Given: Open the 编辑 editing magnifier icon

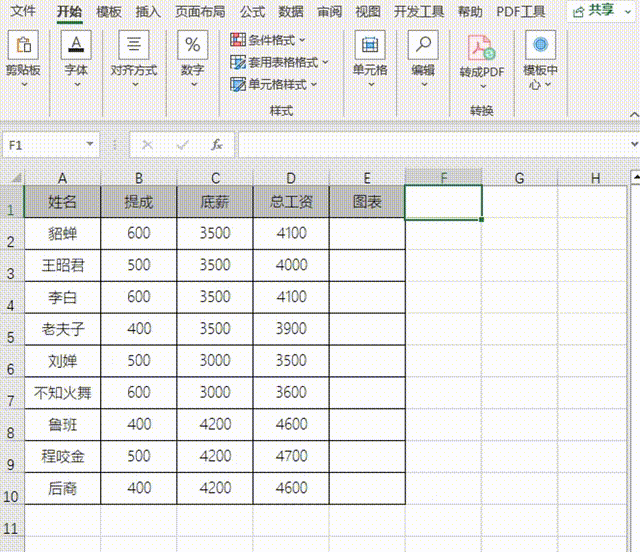Looking at the screenshot, I should (423, 45).
